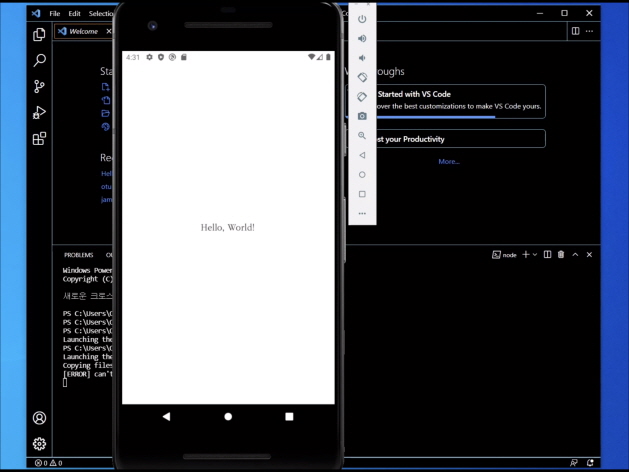Image resolution: width=629 pixels, height=472 pixels.
Task: Open the Source Control view
Action: coord(39,86)
